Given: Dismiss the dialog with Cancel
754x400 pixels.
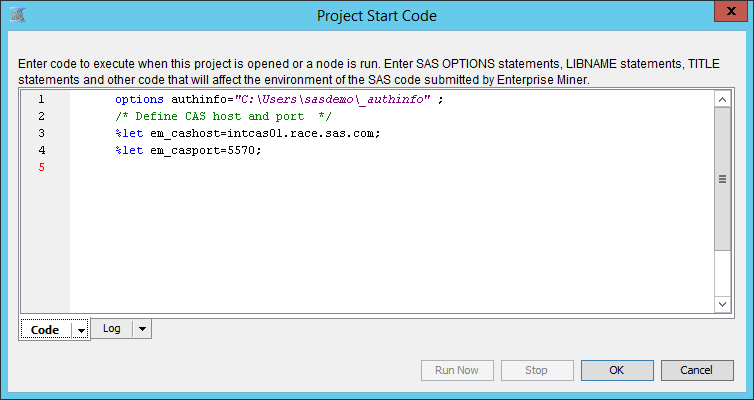Looking at the screenshot, I should [695, 370].
